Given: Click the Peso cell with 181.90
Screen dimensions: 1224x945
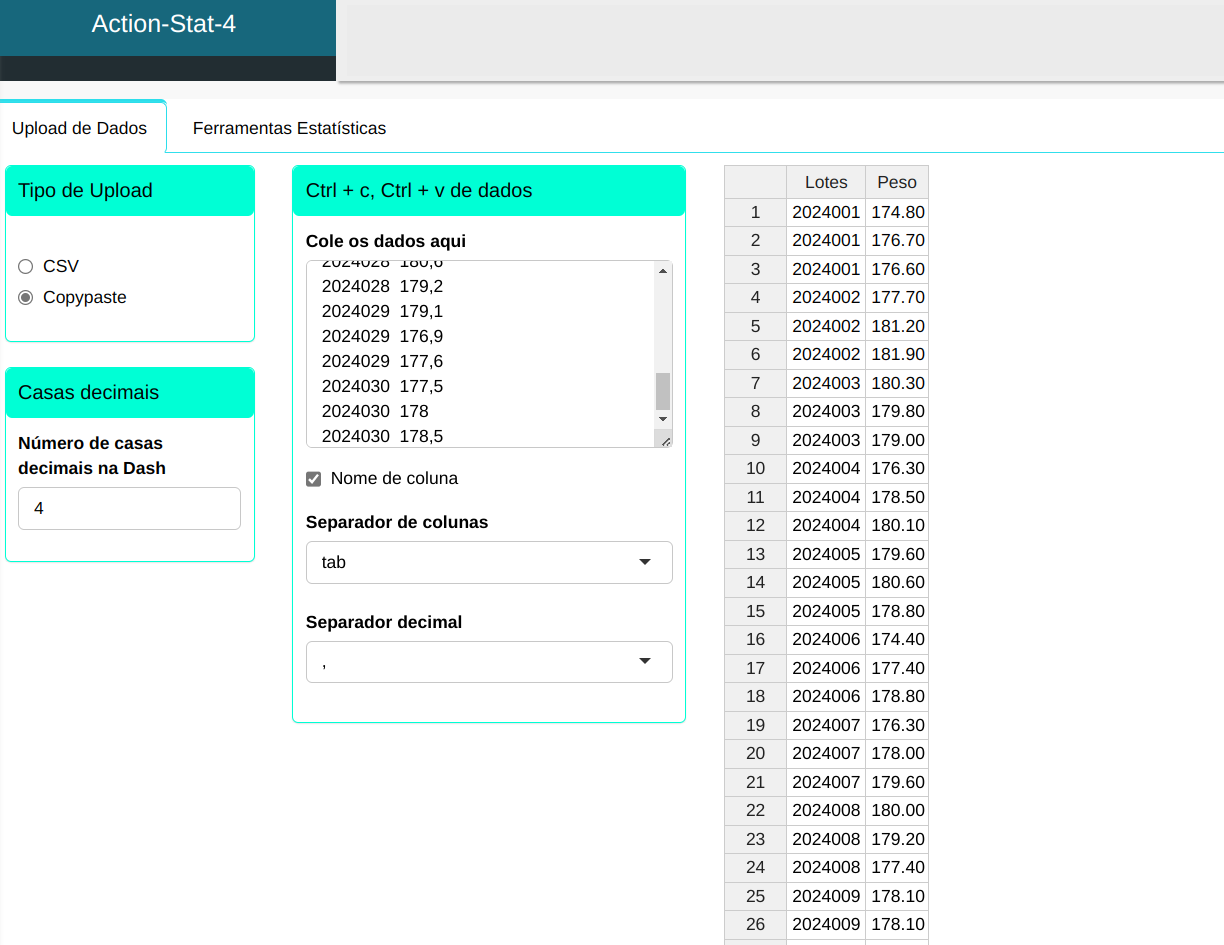Looking at the screenshot, I should pos(897,354).
